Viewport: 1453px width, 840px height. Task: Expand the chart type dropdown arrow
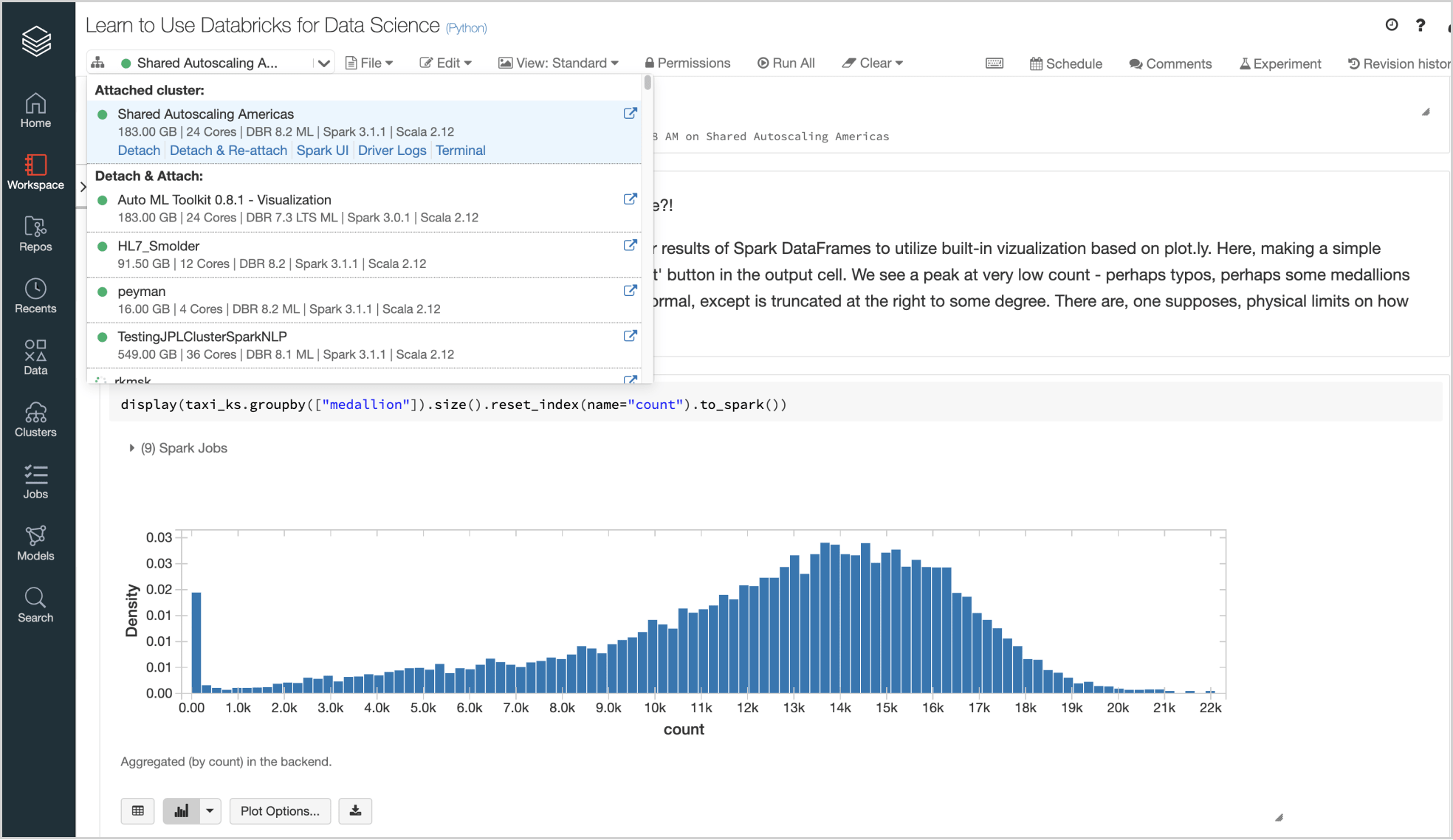pos(210,810)
